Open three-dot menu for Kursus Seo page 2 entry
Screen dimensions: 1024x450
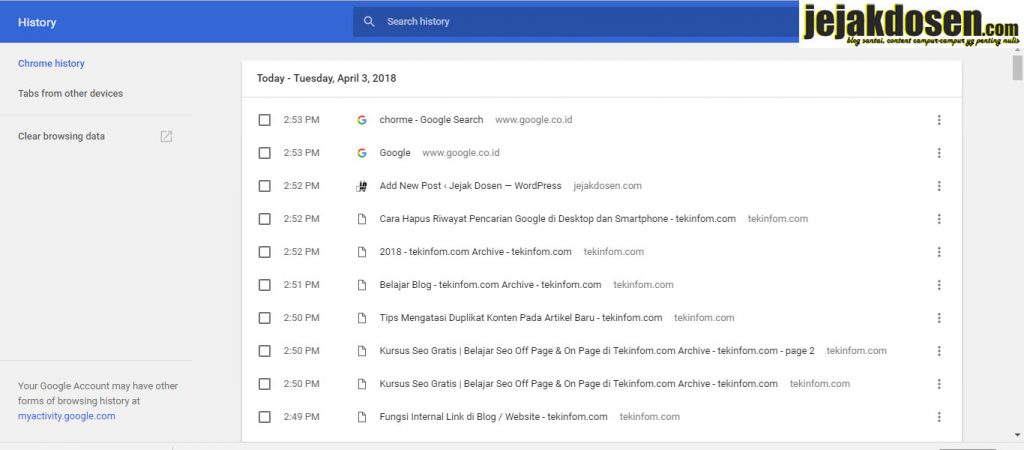tap(939, 351)
